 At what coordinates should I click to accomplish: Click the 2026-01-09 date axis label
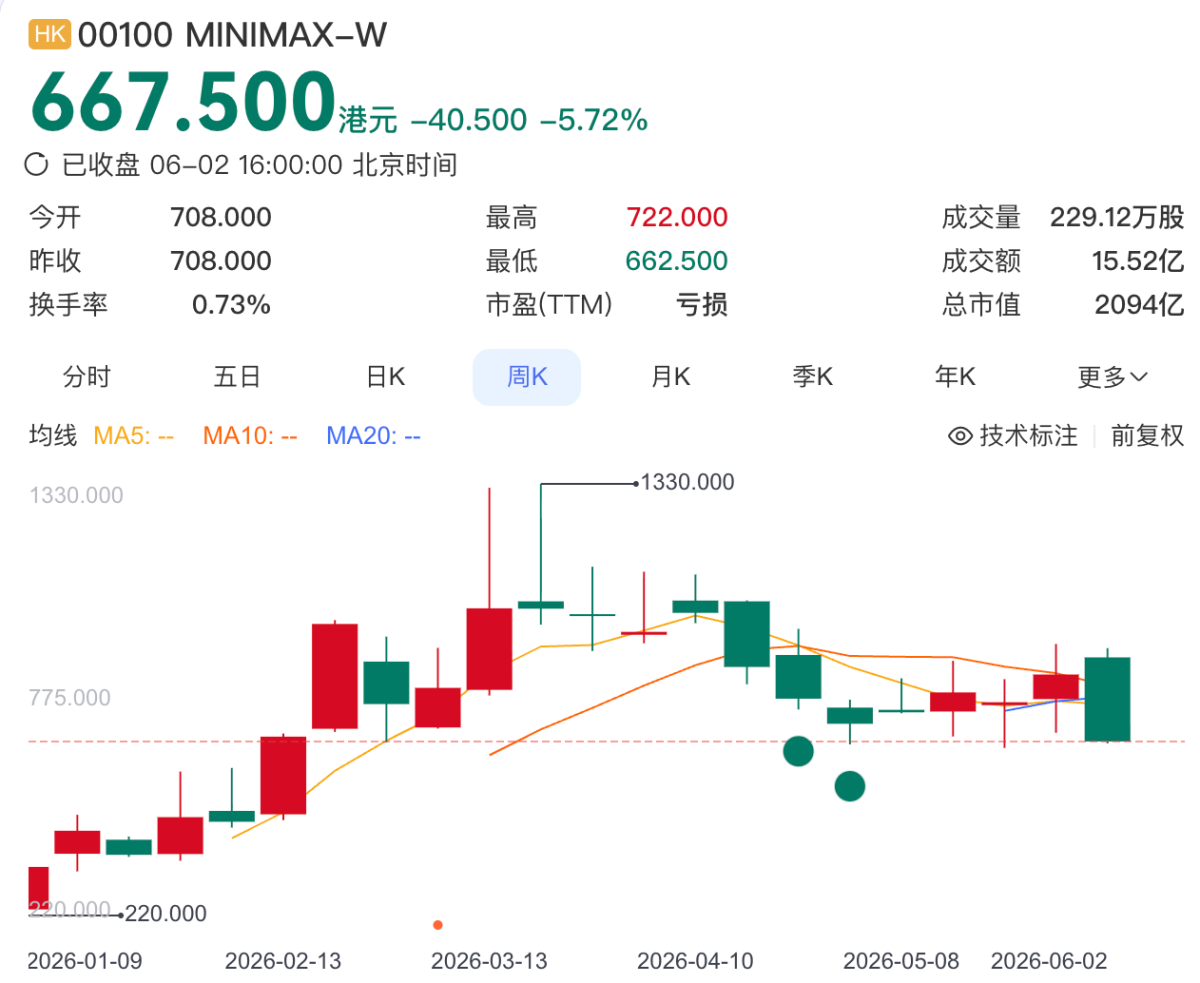pyautogui.click(x=85, y=961)
